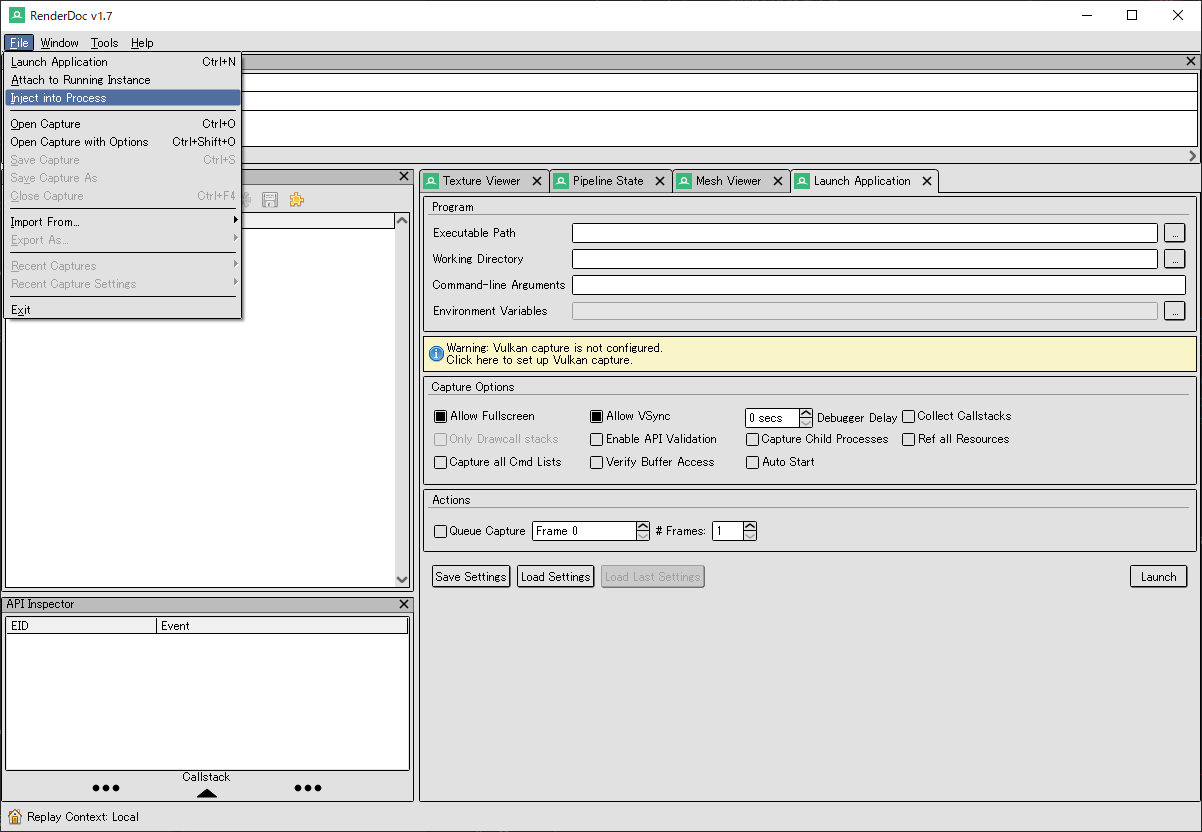Click the Save capture floppy disk icon
The height and width of the screenshot is (832, 1202).
(x=270, y=199)
